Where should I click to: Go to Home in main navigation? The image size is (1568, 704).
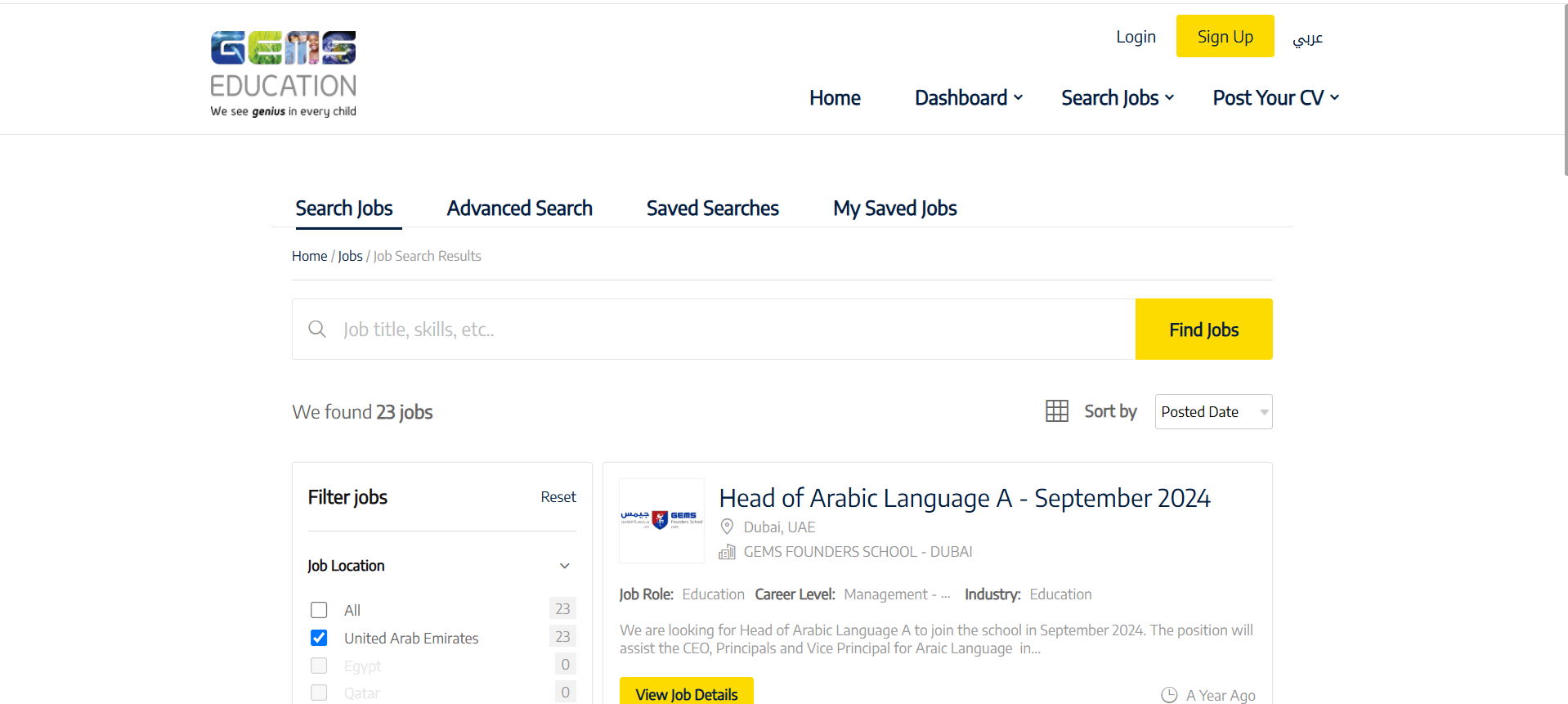pyautogui.click(x=835, y=98)
